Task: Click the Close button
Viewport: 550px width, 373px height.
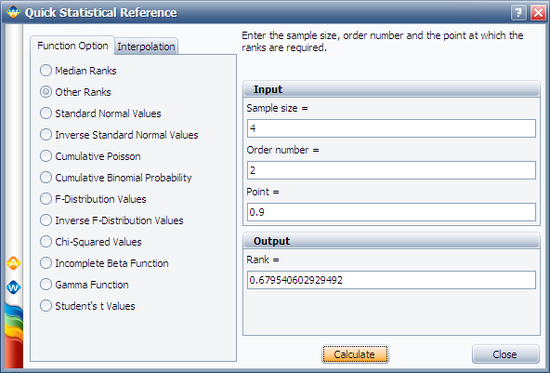Action: point(505,354)
